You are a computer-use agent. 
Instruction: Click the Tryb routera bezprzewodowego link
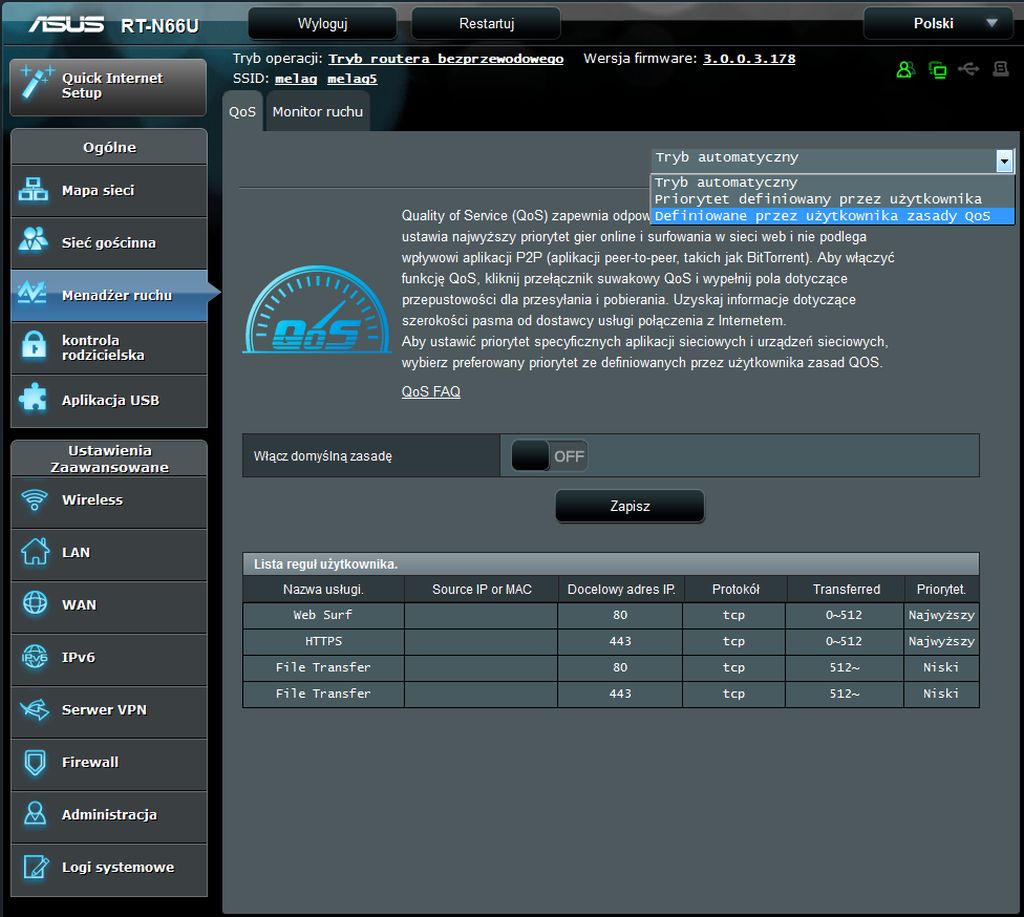446,59
